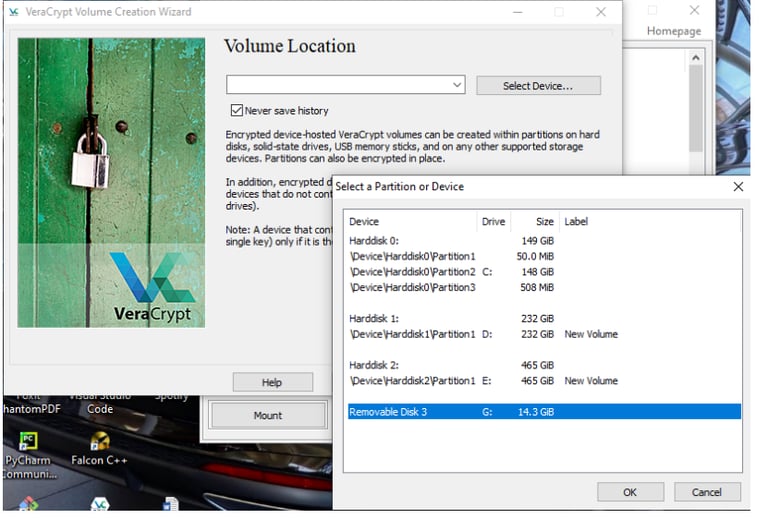Select \Device\Harddisk2\Partition1 E: row

pos(544,381)
